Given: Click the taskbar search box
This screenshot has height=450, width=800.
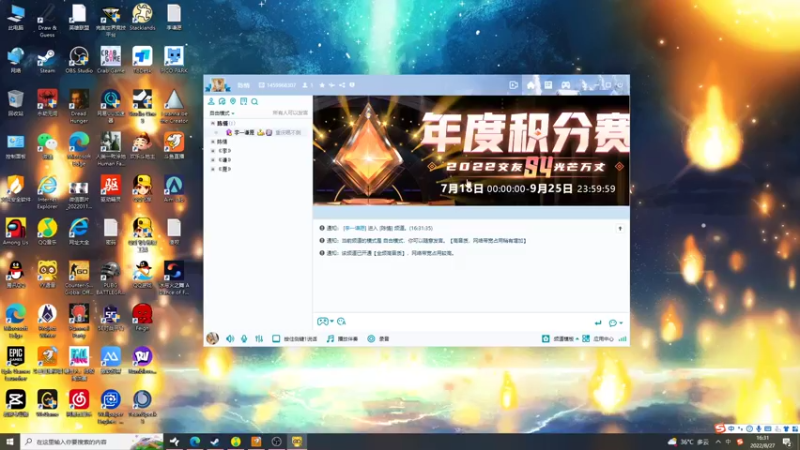Looking at the screenshot, I should point(92,441).
